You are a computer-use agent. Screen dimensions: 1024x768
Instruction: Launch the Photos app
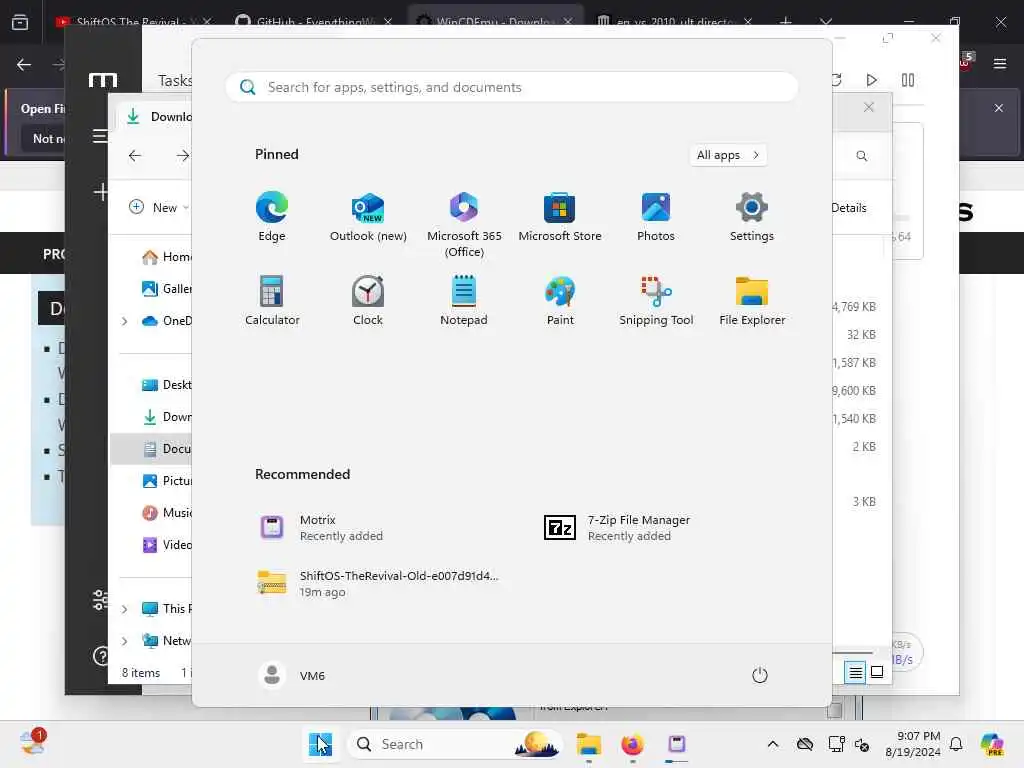tap(656, 217)
